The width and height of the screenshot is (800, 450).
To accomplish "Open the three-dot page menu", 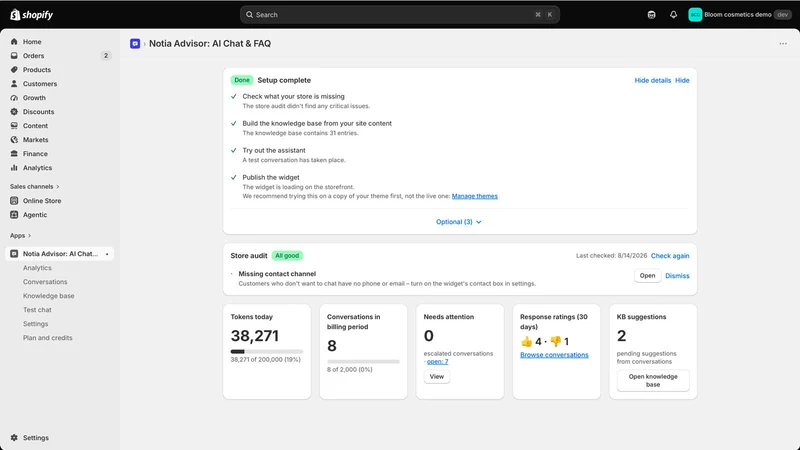I will point(783,44).
